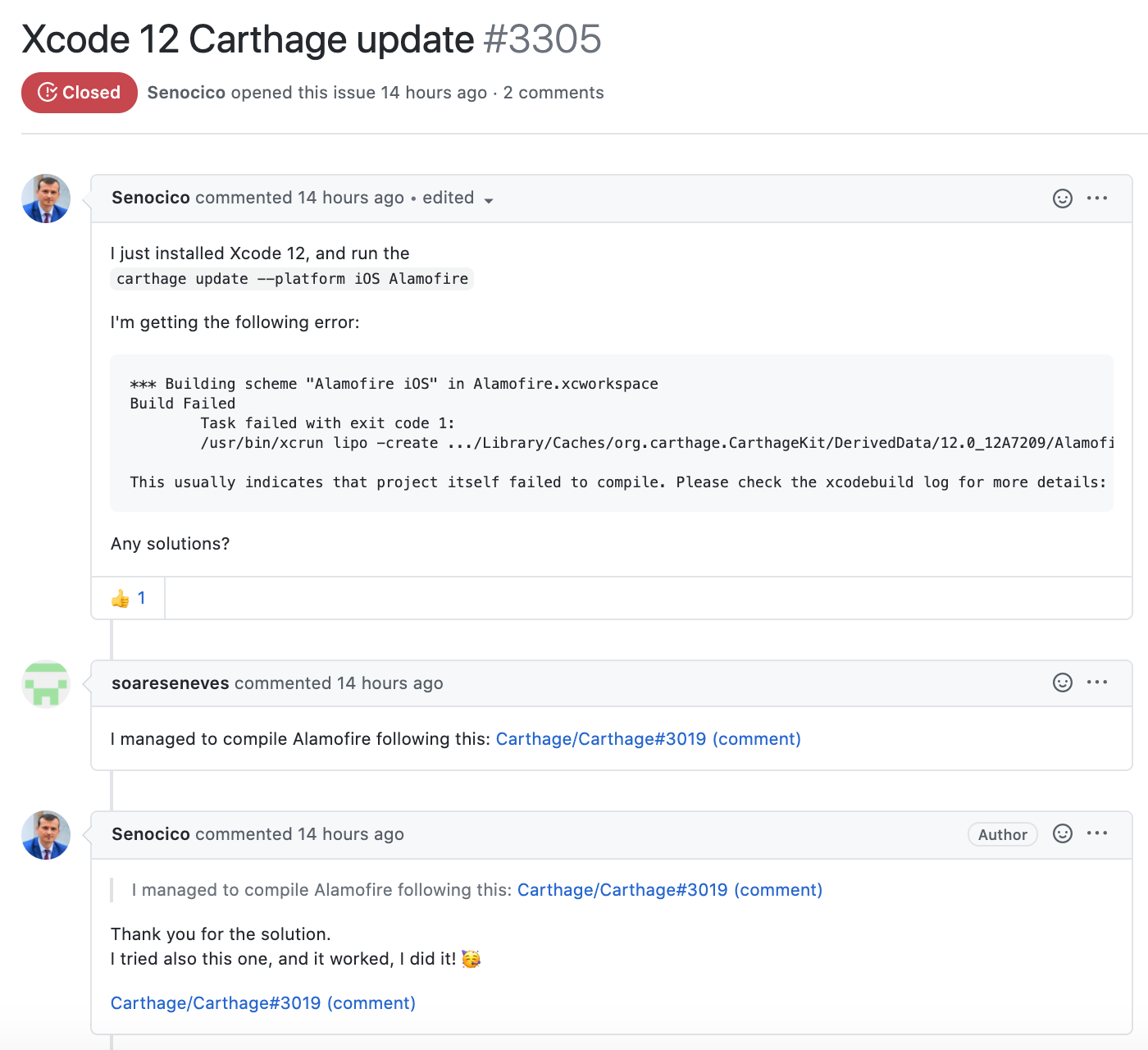Open three-dot menu on Author comment
This screenshot has height=1050, width=1148.
[x=1097, y=833]
